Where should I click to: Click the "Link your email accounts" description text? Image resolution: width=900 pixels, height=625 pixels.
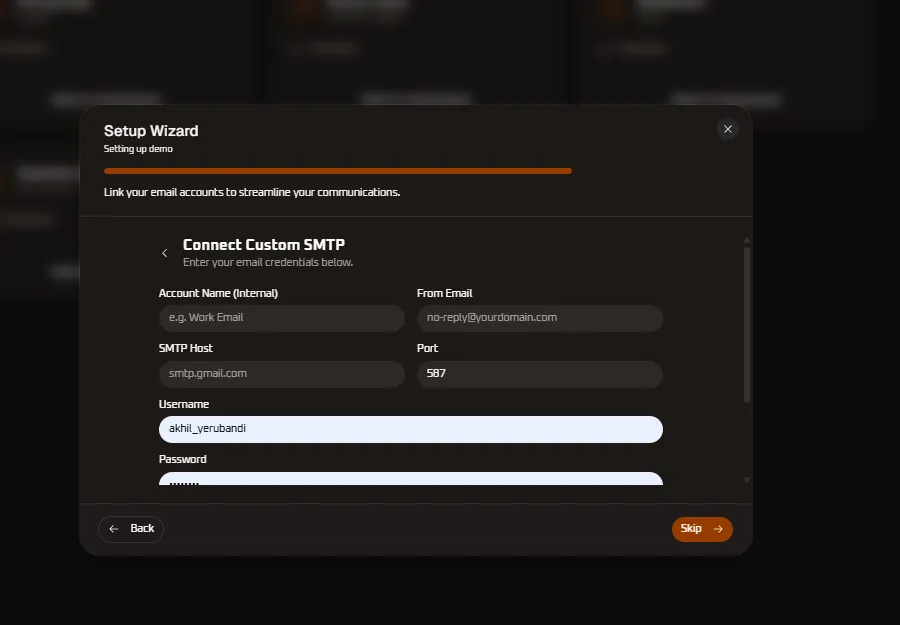[251, 192]
